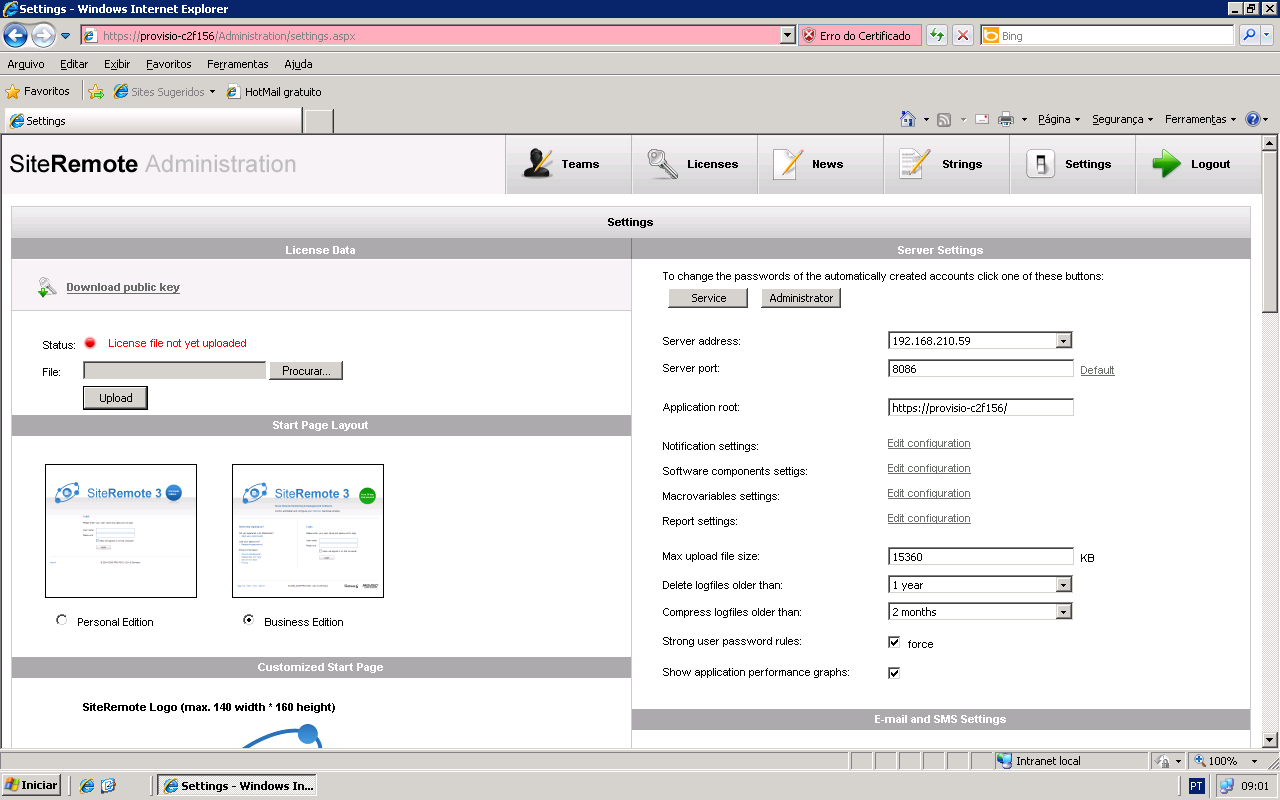
Task: Open the Strings section
Action: coord(946,164)
